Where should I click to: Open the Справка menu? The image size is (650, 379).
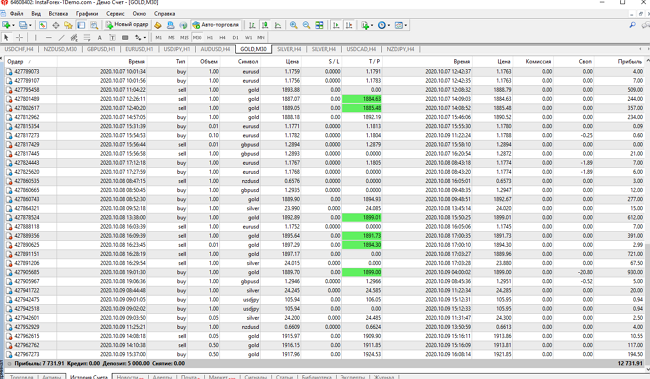click(165, 14)
